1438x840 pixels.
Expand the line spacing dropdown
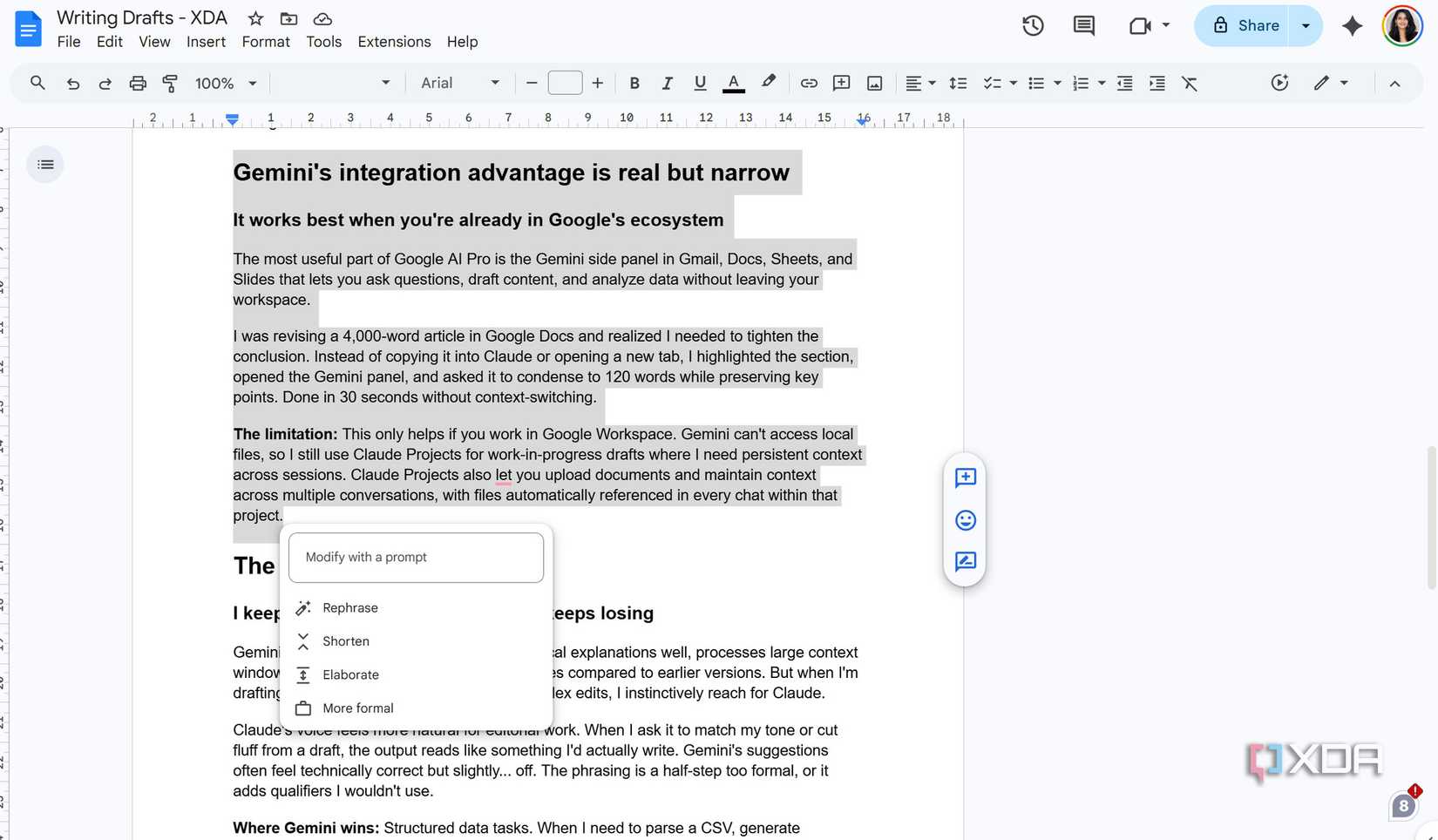pos(958,83)
